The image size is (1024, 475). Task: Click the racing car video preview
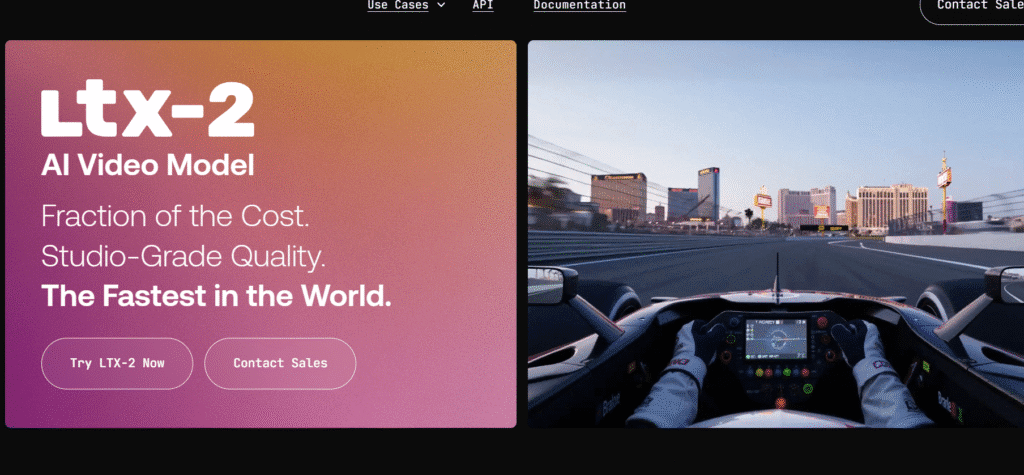(775, 234)
